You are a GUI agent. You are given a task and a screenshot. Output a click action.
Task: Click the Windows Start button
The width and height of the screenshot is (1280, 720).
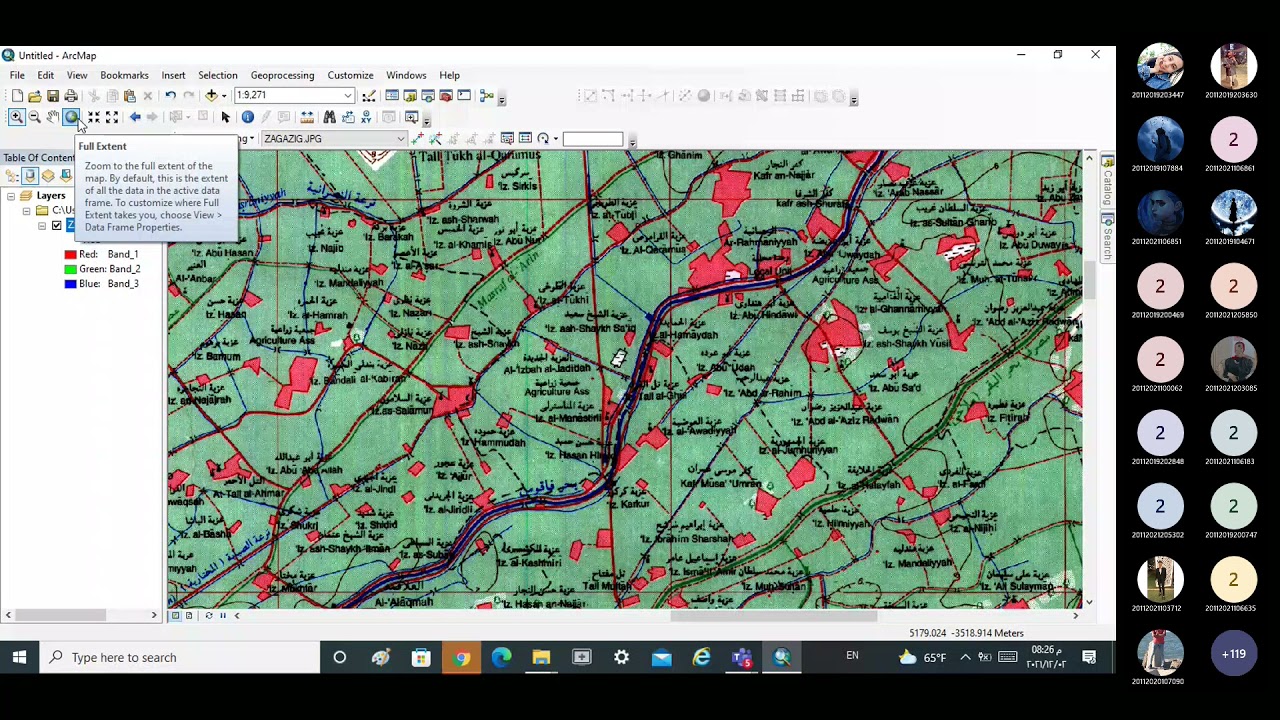19,657
